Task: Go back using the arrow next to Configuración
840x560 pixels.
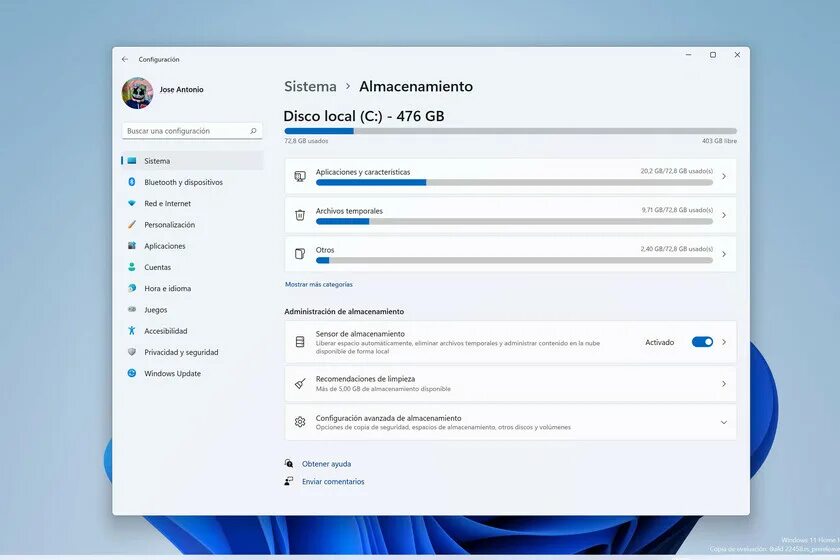Action: click(125, 59)
